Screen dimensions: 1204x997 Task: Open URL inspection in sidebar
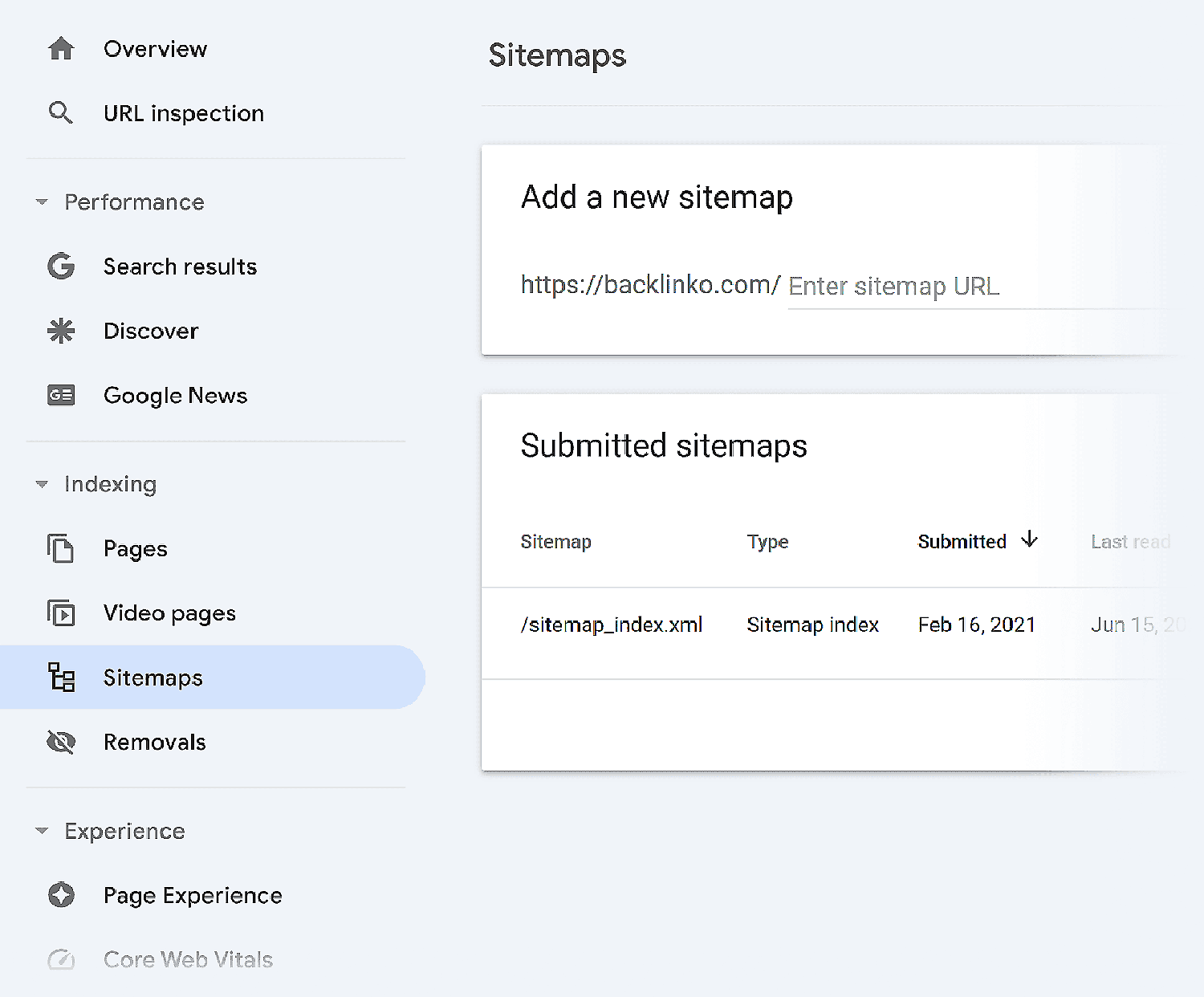click(x=213, y=113)
